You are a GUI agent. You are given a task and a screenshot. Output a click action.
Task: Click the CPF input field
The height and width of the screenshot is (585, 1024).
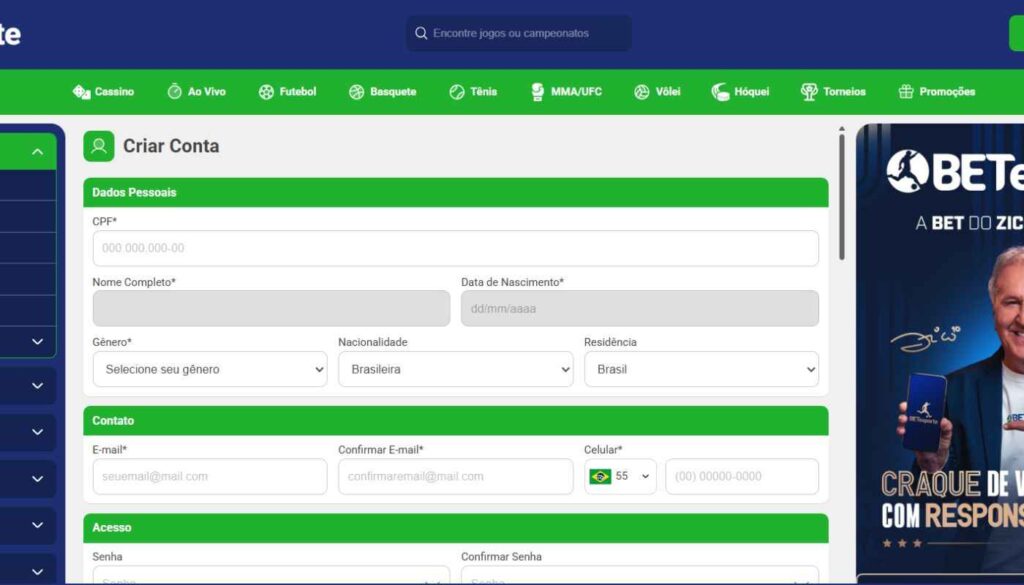tap(455, 248)
